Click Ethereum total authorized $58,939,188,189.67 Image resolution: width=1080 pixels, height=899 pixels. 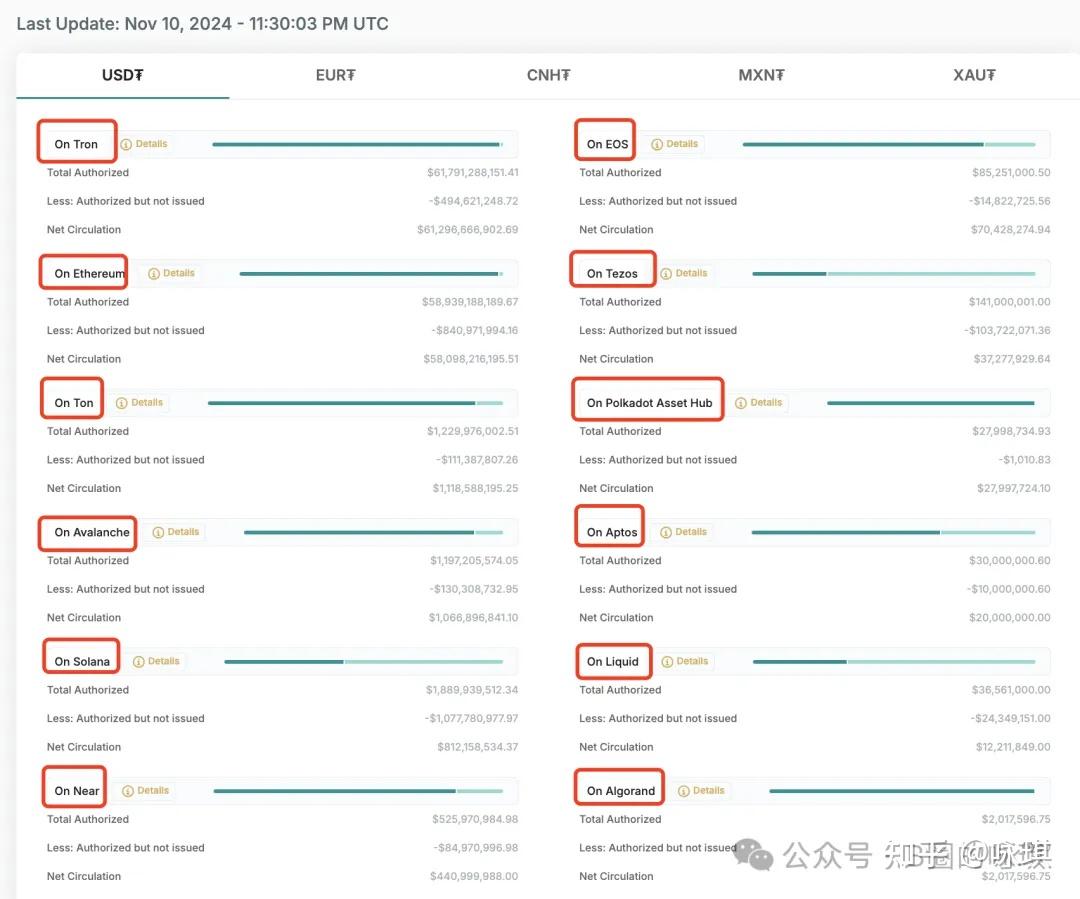click(x=470, y=302)
